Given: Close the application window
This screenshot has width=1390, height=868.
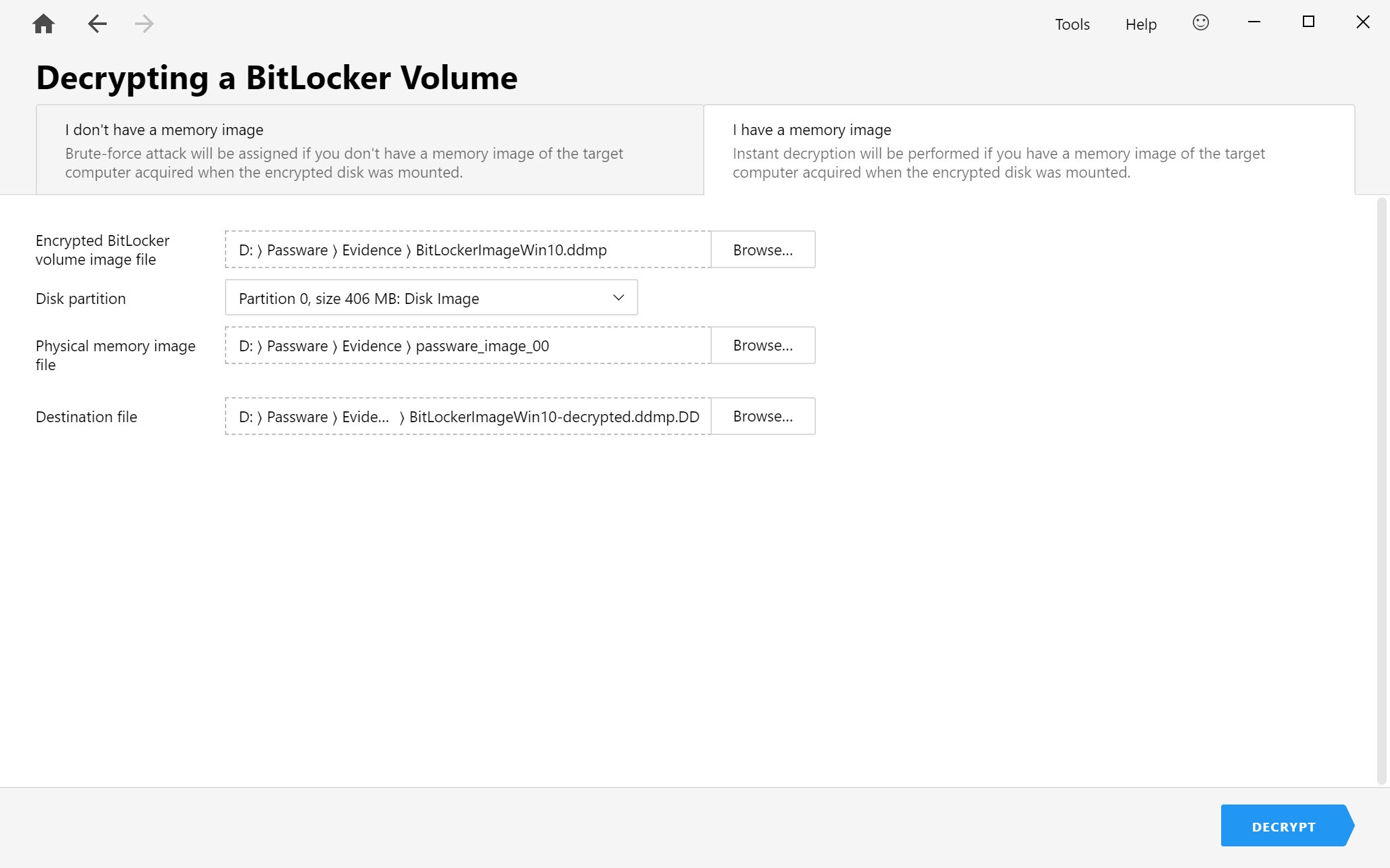Looking at the screenshot, I should tap(1363, 22).
